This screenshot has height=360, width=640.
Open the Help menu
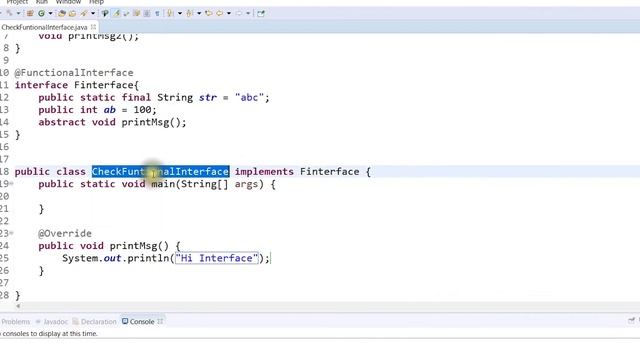pos(97,2)
